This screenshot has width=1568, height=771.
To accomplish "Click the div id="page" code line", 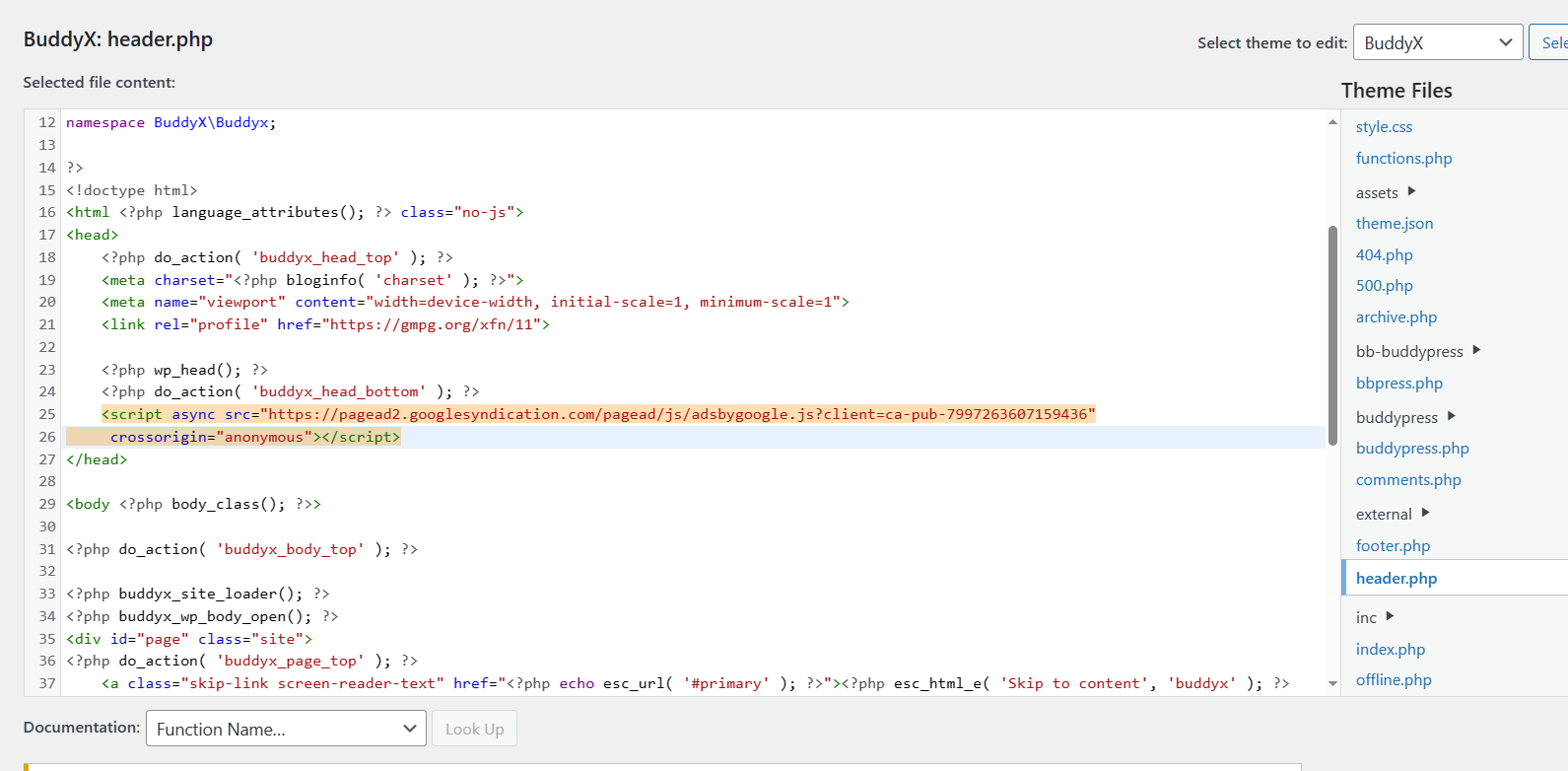I will pos(189,639).
